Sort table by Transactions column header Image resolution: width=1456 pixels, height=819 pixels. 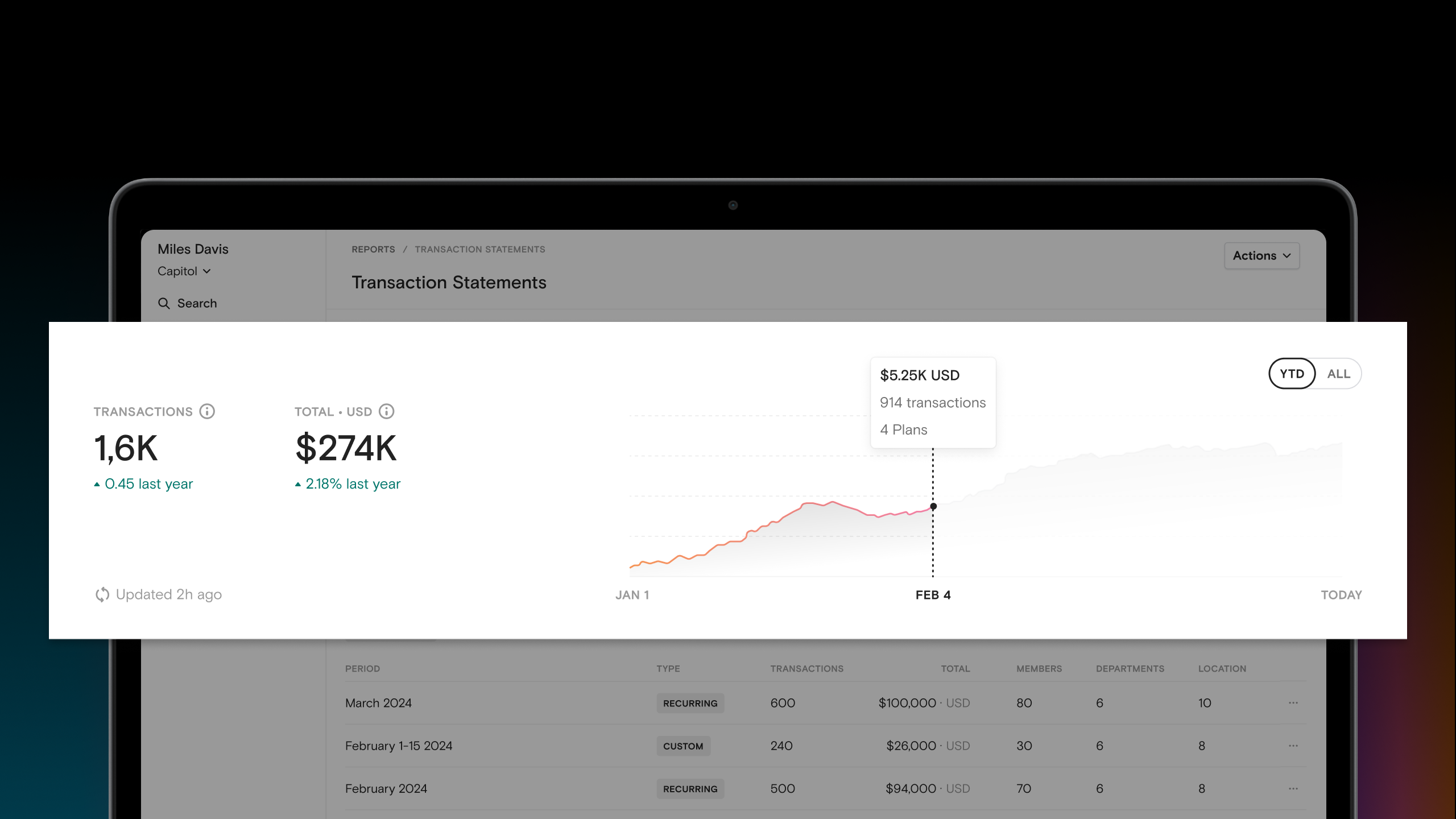pyautogui.click(x=806, y=669)
